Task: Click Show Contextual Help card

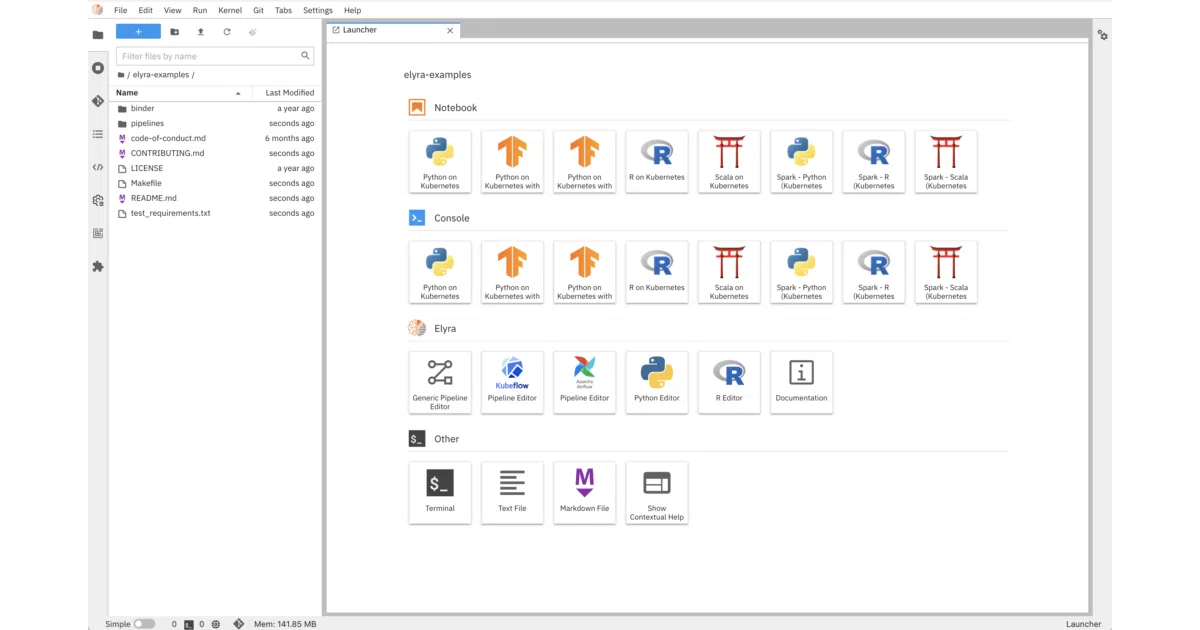Action: pos(657,493)
